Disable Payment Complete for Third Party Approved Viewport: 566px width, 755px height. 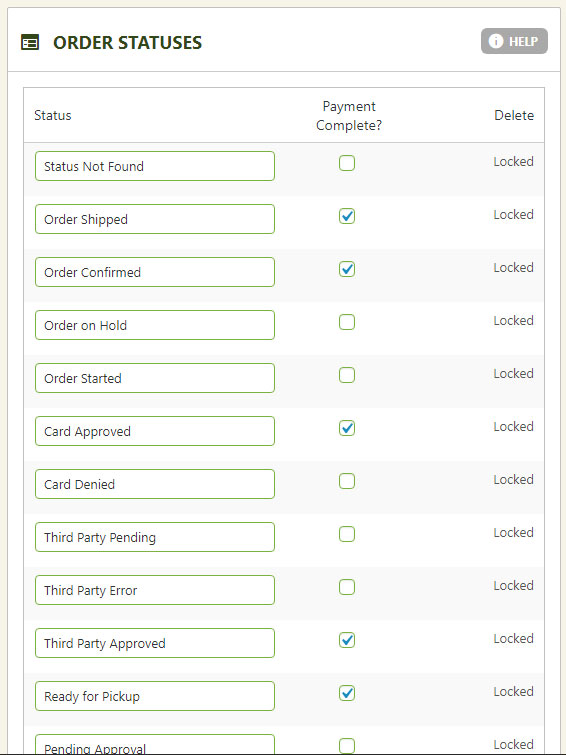coord(347,640)
